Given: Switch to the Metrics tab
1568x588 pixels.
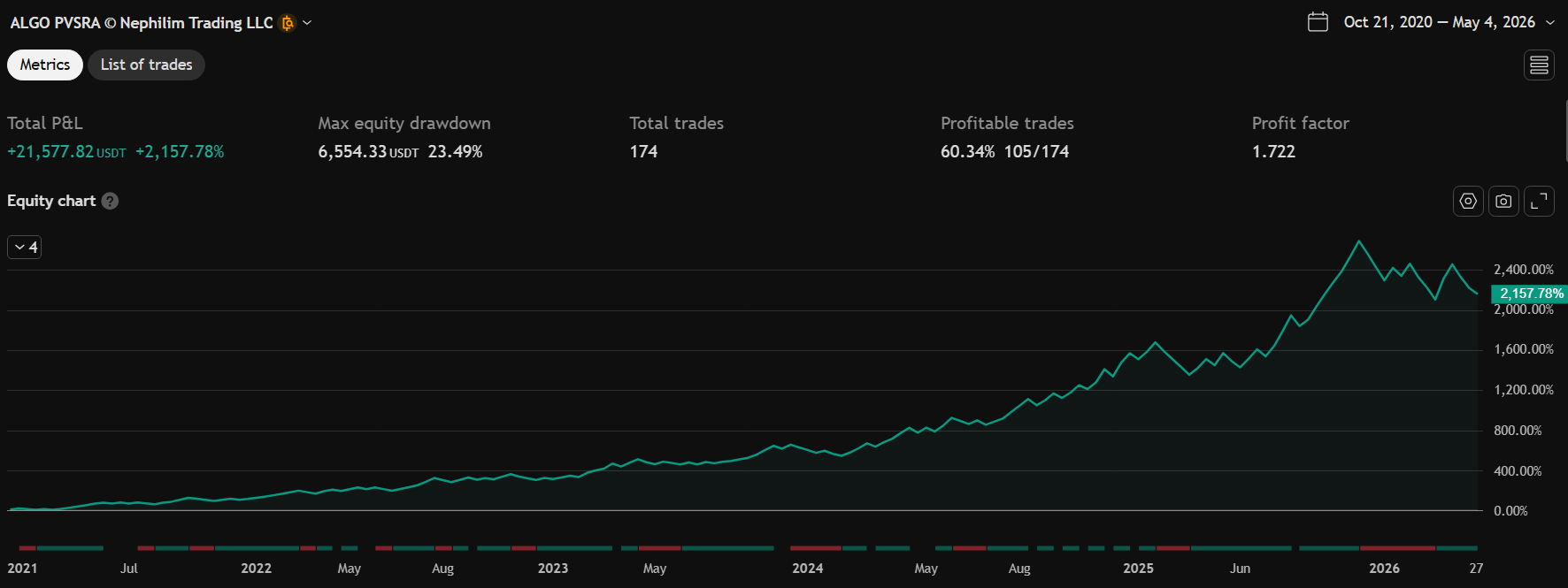Looking at the screenshot, I should point(45,65).
